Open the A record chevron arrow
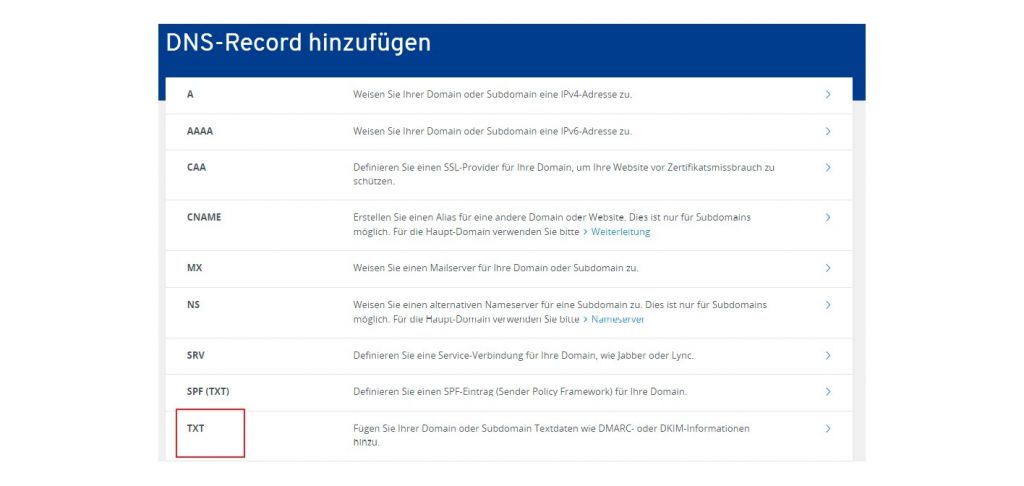1024x486 pixels. [x=827, y=94]
